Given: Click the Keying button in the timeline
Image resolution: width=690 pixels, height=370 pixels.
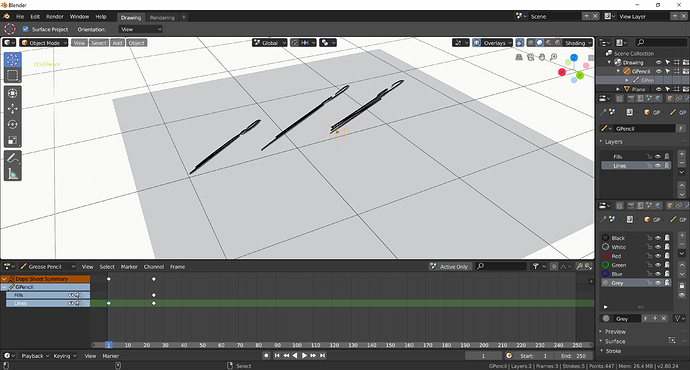Looking at the screenshot, I should 65,356.
